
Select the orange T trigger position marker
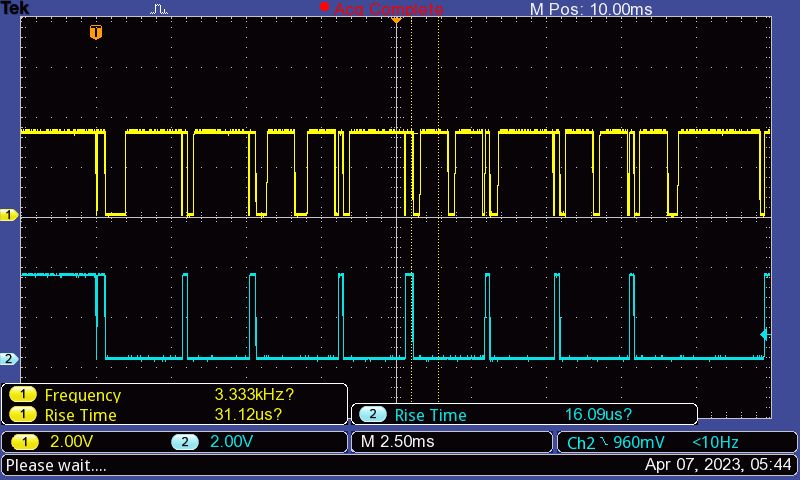pyautogui.click(x=96, y=32)
